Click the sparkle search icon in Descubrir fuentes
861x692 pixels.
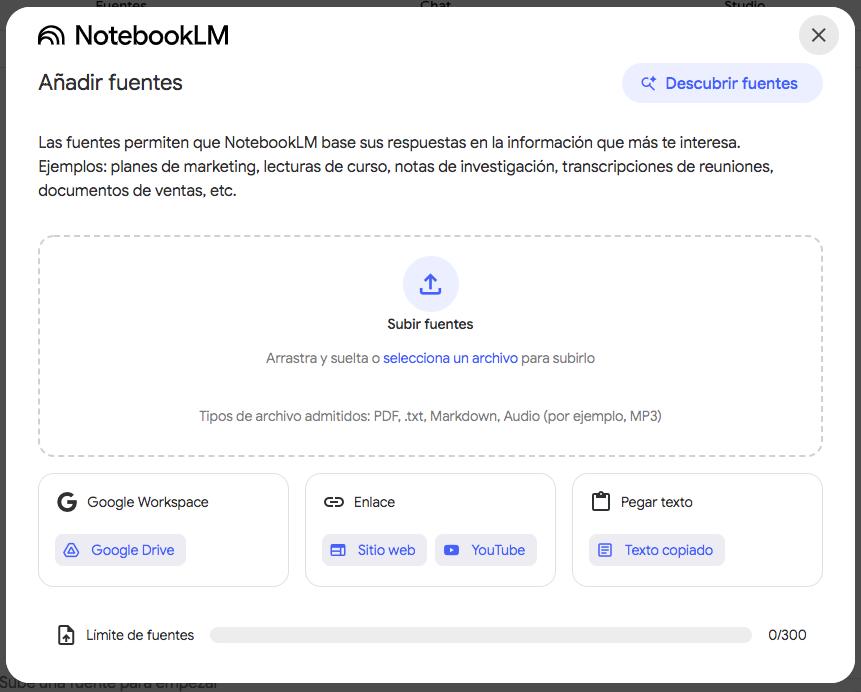tap(648, 83)
